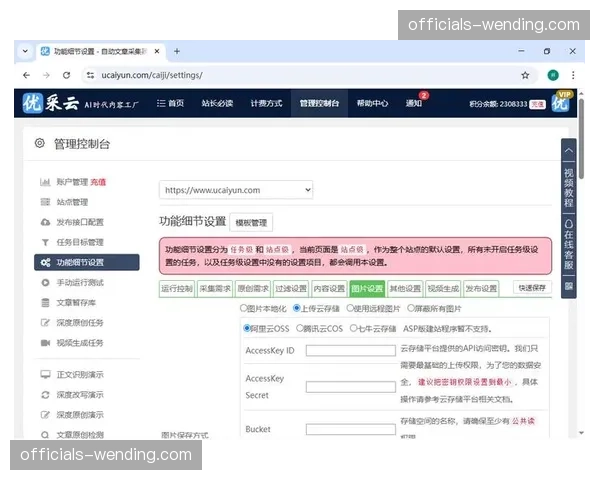Go to 首页 in the top navigation
The width and height of the screenshot is (600, 480).
point(170,103)
